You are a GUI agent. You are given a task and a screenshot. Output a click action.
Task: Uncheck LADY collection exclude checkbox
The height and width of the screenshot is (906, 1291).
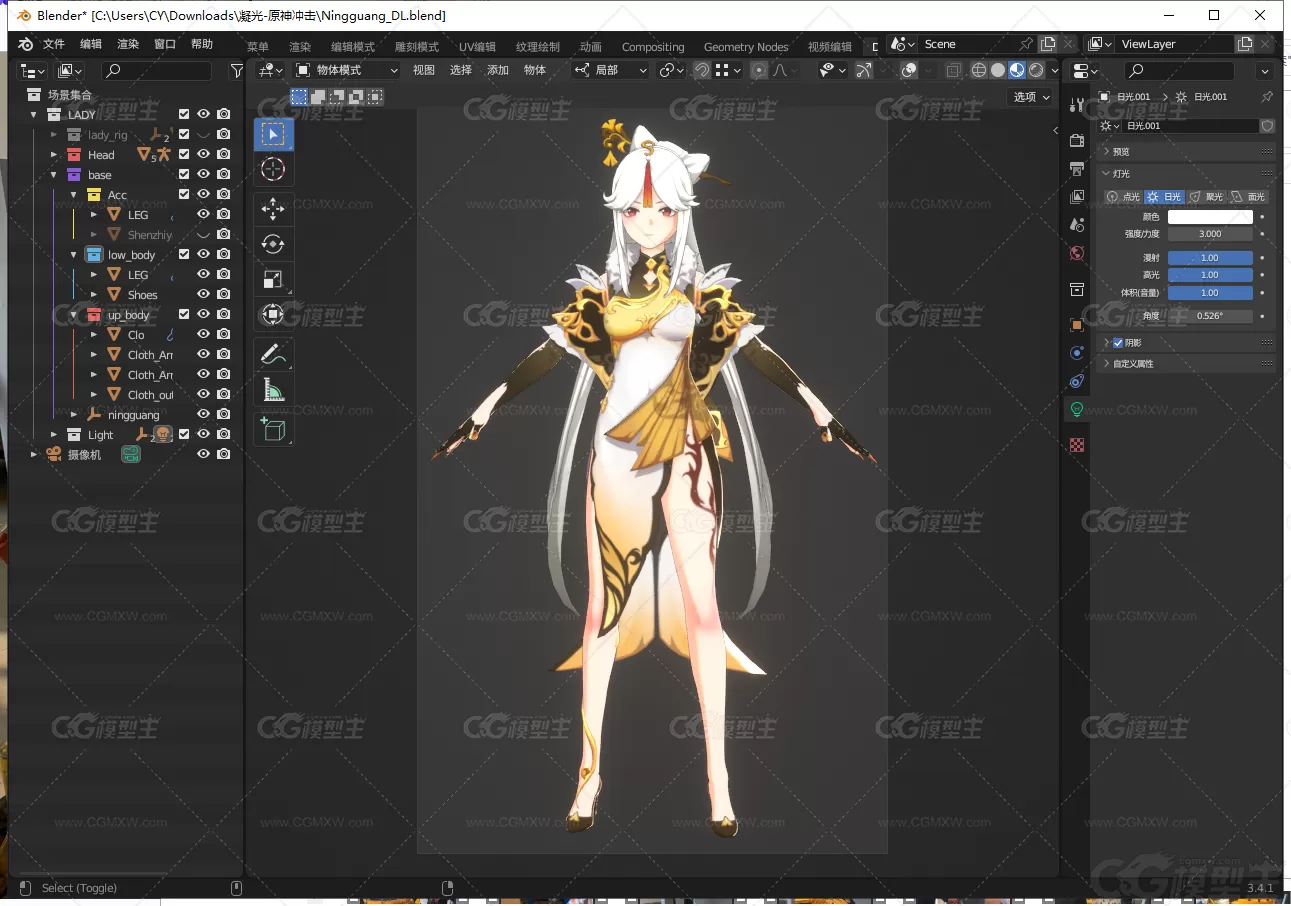[184, 115]
